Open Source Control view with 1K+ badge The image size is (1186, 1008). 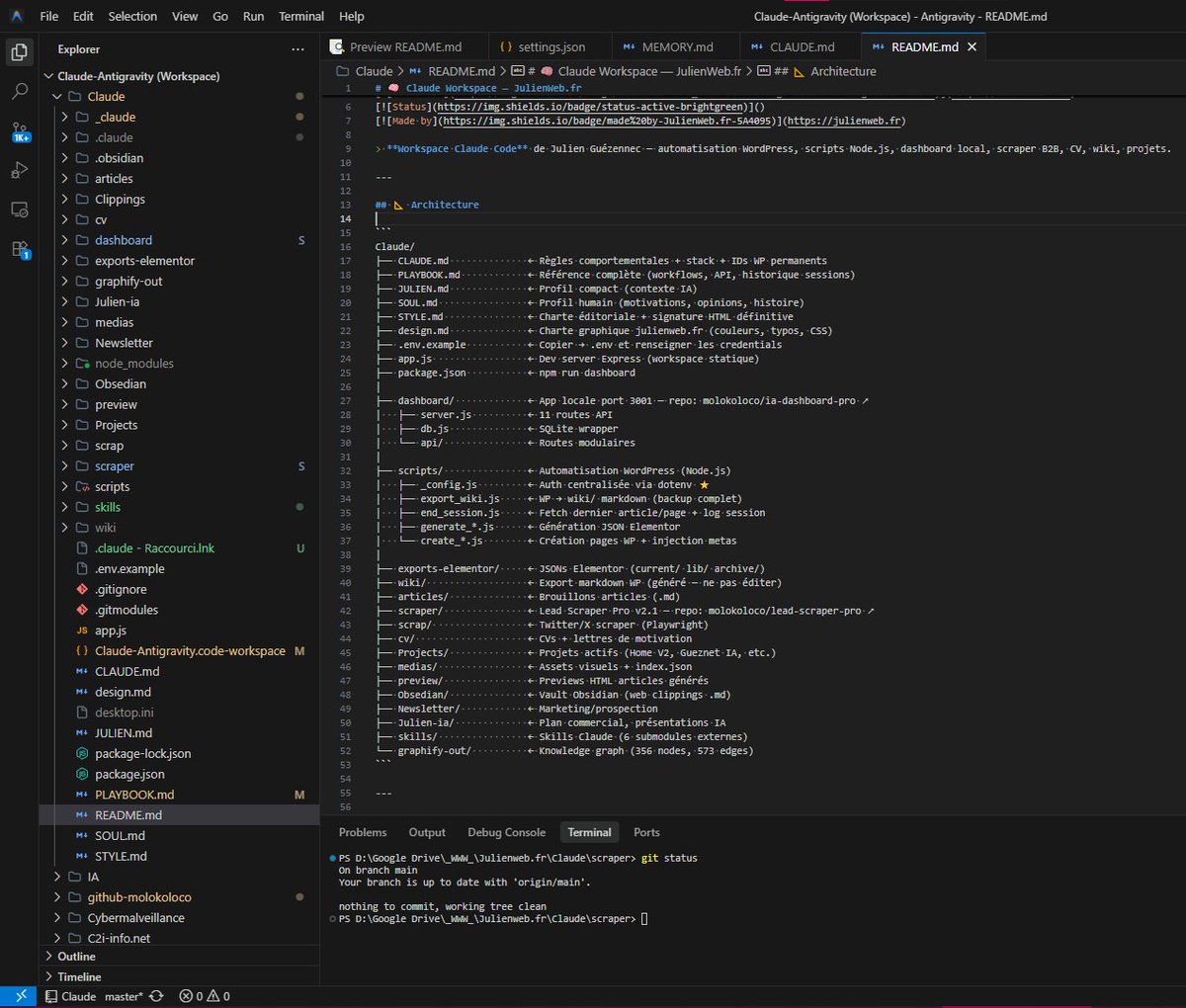(x=19, y=131)
